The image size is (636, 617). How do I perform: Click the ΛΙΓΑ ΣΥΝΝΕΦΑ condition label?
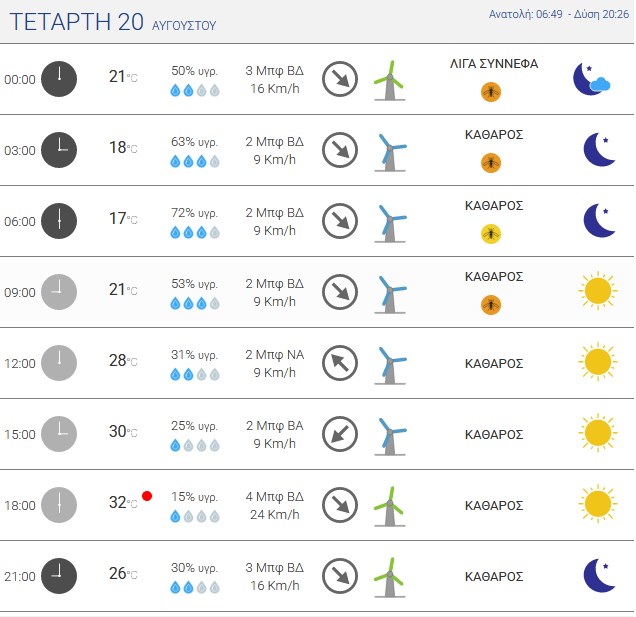click(494, 64)
